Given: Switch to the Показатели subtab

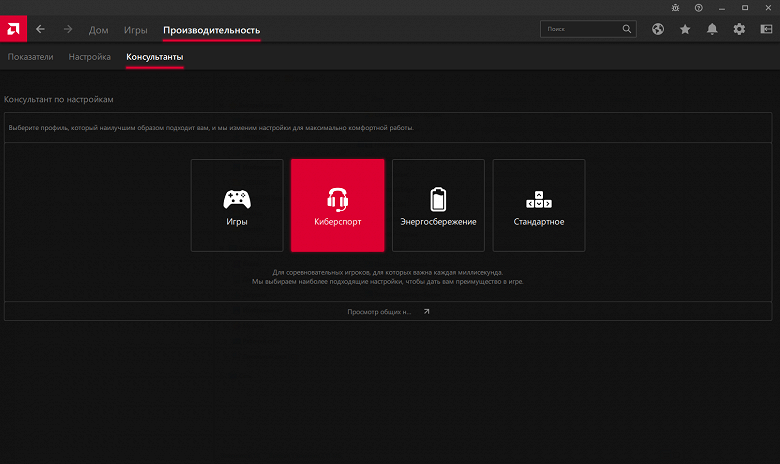Looking at the screenshot, I should [30, 57].
